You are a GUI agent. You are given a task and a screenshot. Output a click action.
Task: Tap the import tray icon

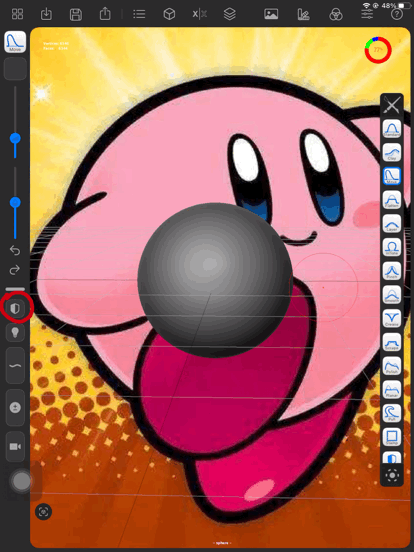coord(46,14)
